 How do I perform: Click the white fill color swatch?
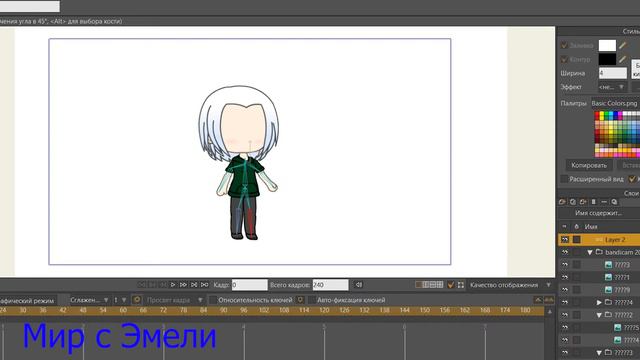tap(607, 45)
